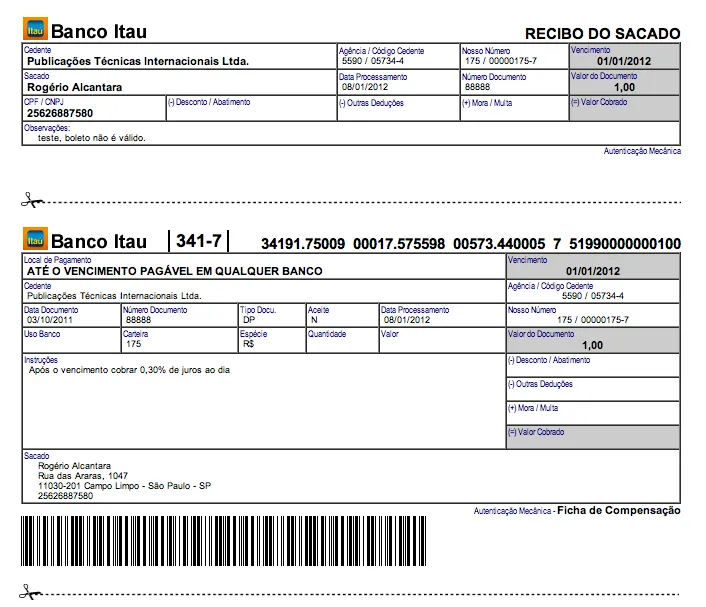Select '11030-201 Campo Limpo - São Paulo - SP'
Viewport: 706px width, 607px height.
pos(124,486)
